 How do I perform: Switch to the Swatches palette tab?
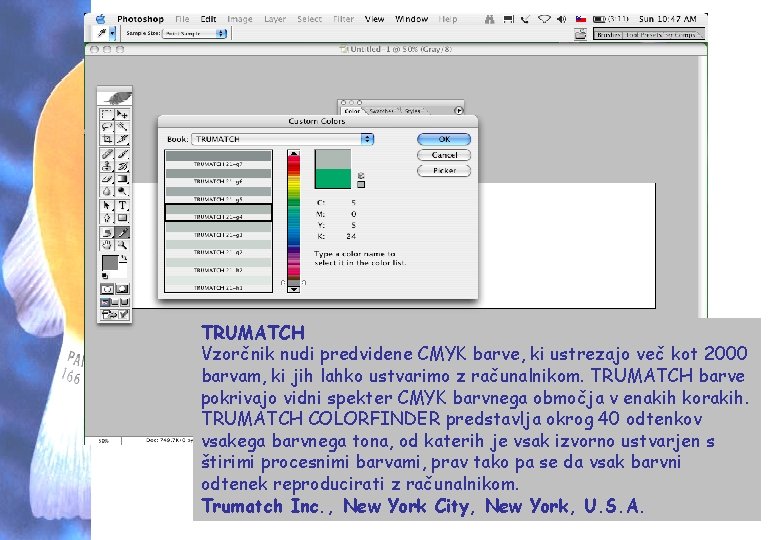382,111
